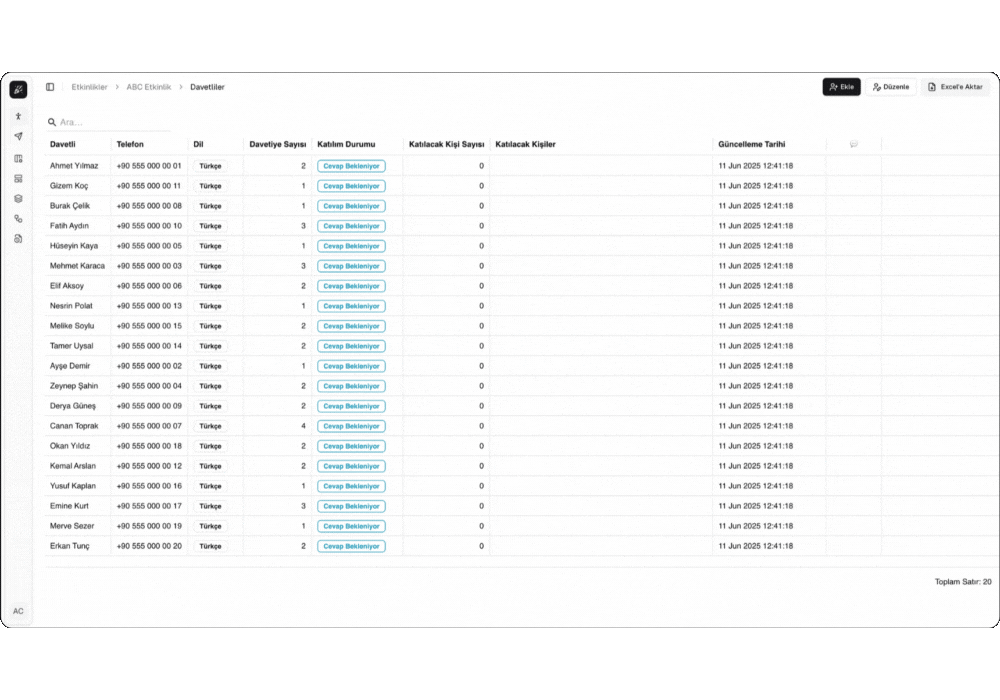This screenshot has width=1000, height=700.
Task: Sort by Telefon column header
Action: point(130,144)
